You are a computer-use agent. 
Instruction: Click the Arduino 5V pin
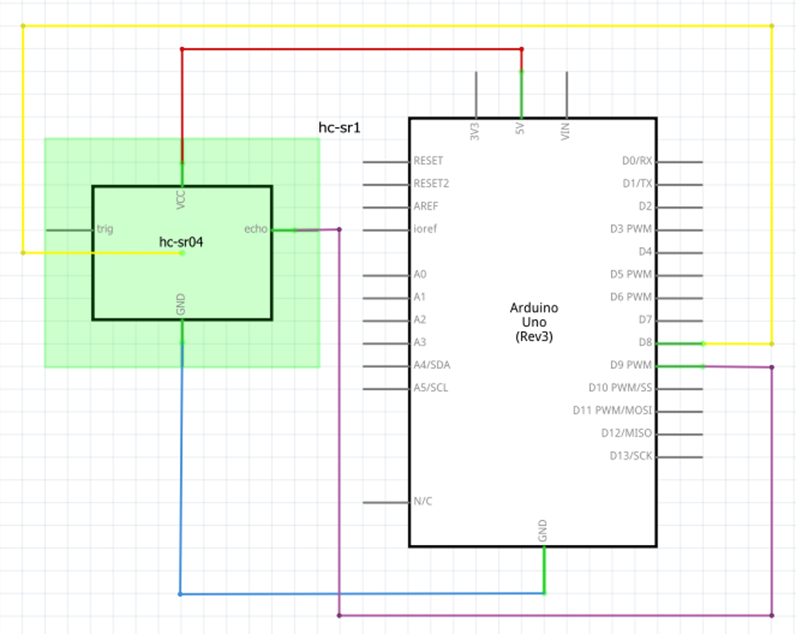(521, 95)
